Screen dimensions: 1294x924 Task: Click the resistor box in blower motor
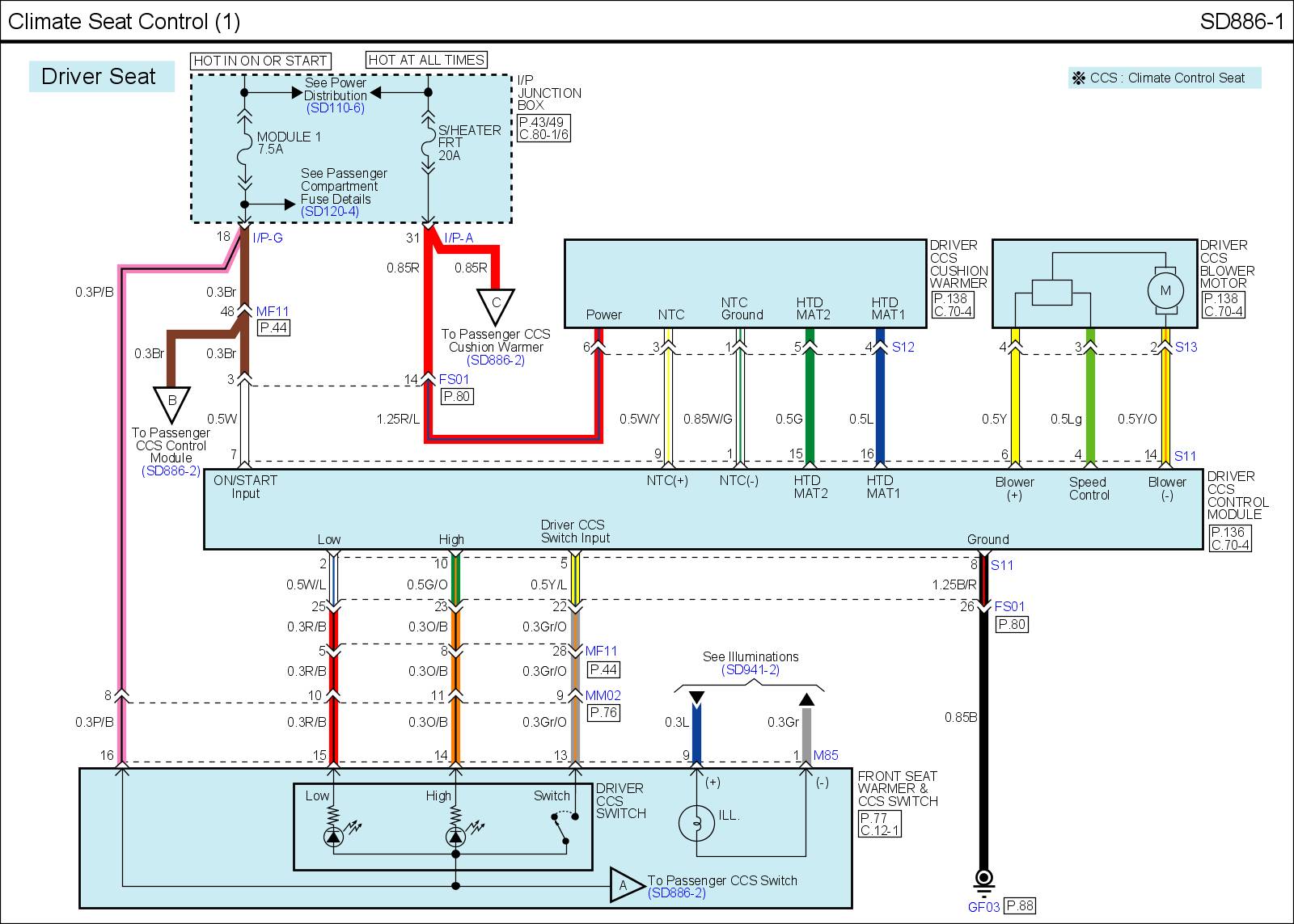click(x=1052, y=292)
